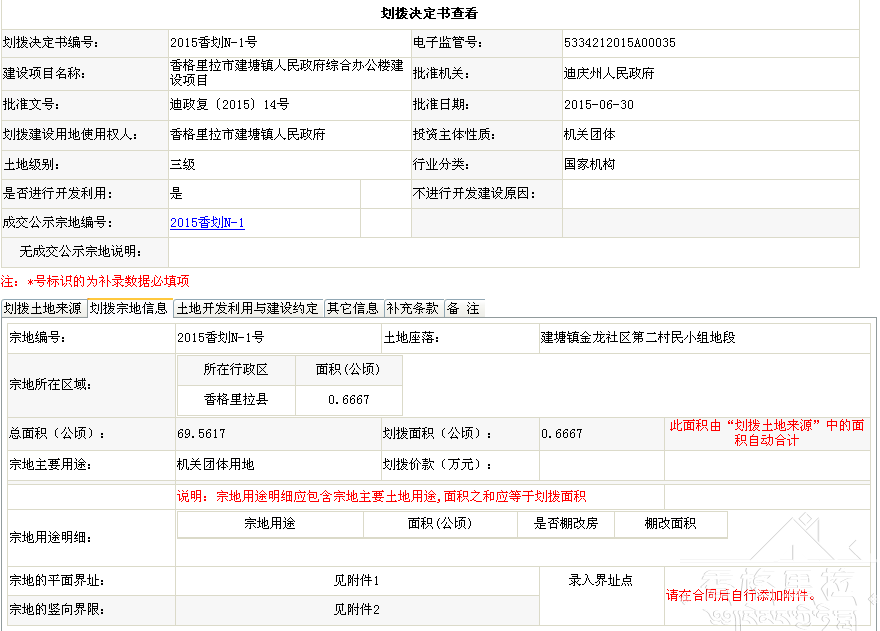Click the 是否棚改房 column header
Screen dimensions: 880x631
coord(566,523)
